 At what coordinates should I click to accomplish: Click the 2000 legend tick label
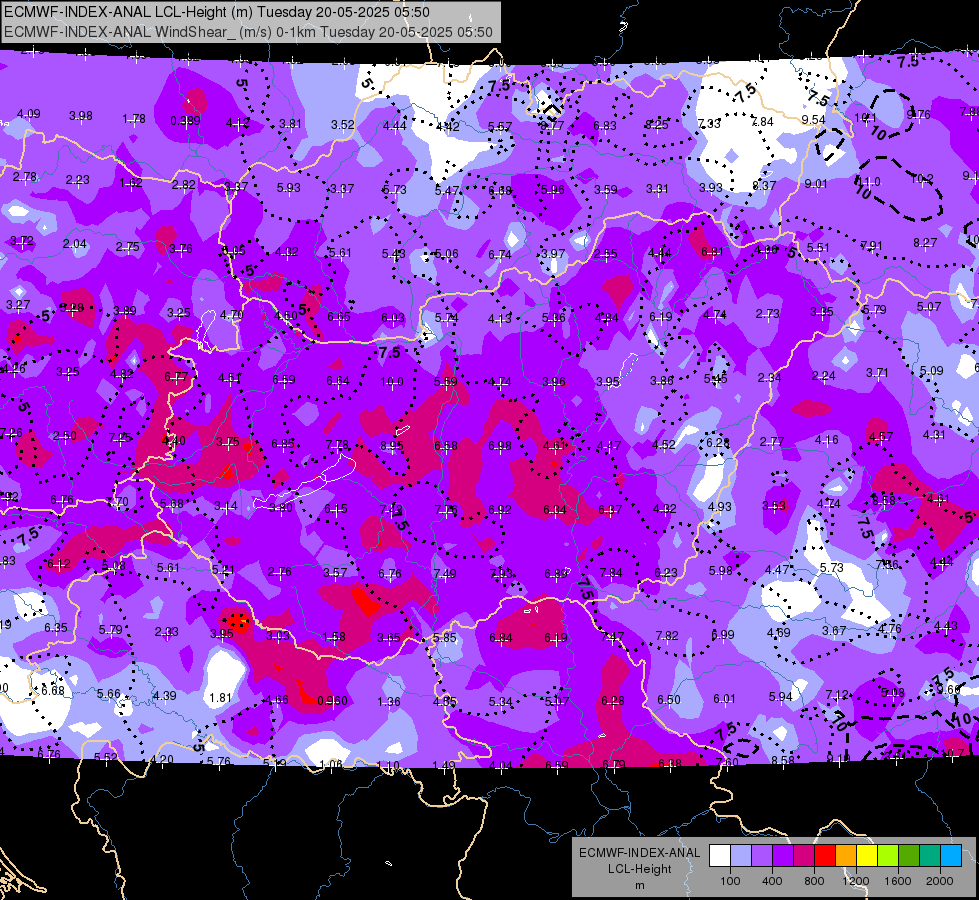[x=940, y=881]
